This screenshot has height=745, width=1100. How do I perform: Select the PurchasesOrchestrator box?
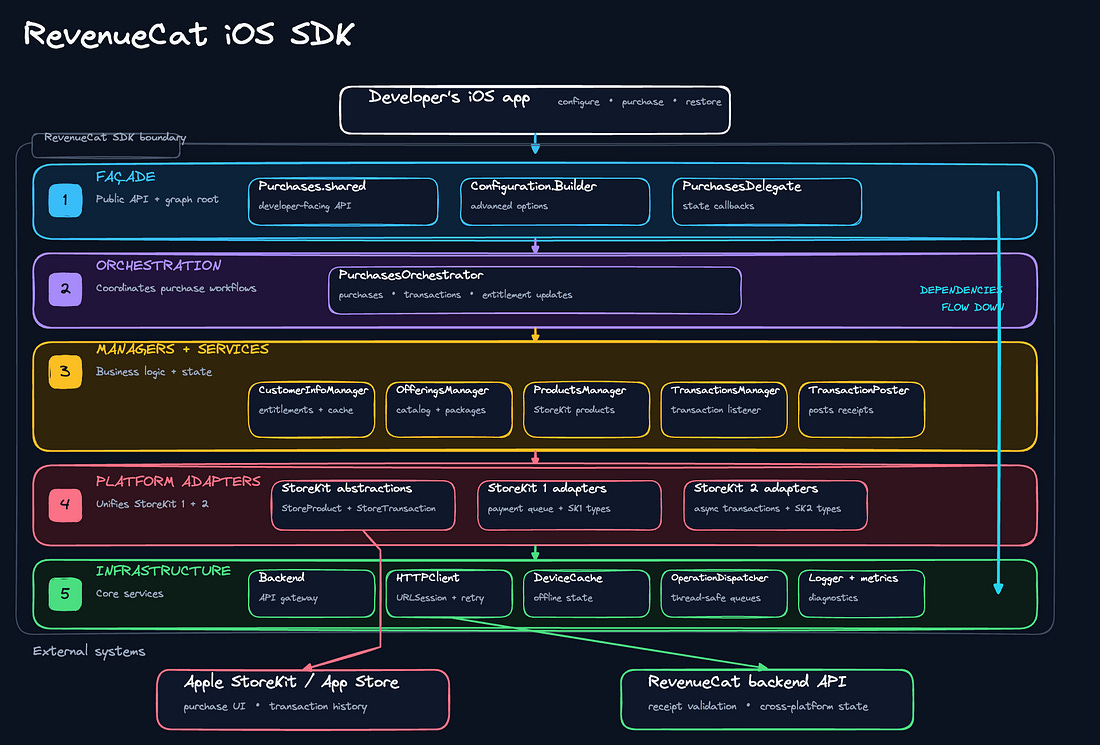(x=535, y=290)
